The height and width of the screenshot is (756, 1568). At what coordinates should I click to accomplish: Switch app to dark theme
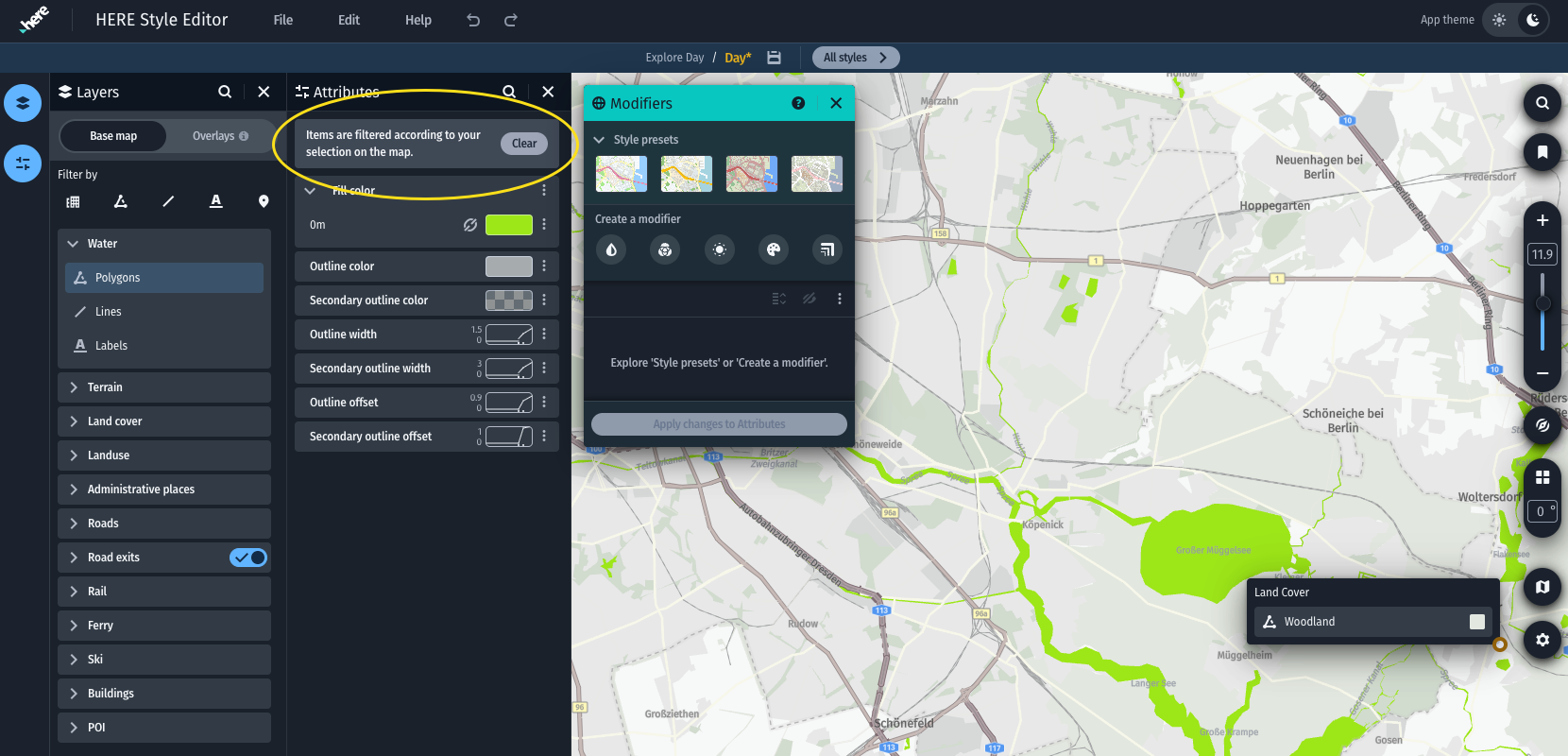pos(1533,20)
